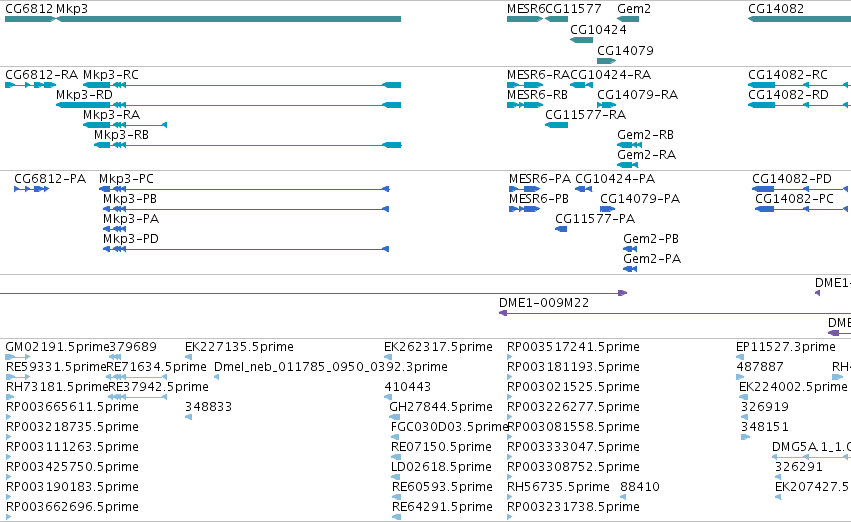
Task: Click EST EP11527.3prime label
Action: (x=786, y=347)
